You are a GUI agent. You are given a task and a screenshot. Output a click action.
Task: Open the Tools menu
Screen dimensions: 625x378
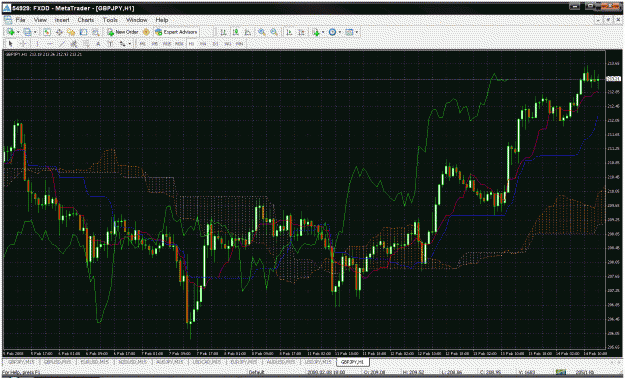(110, 20)
